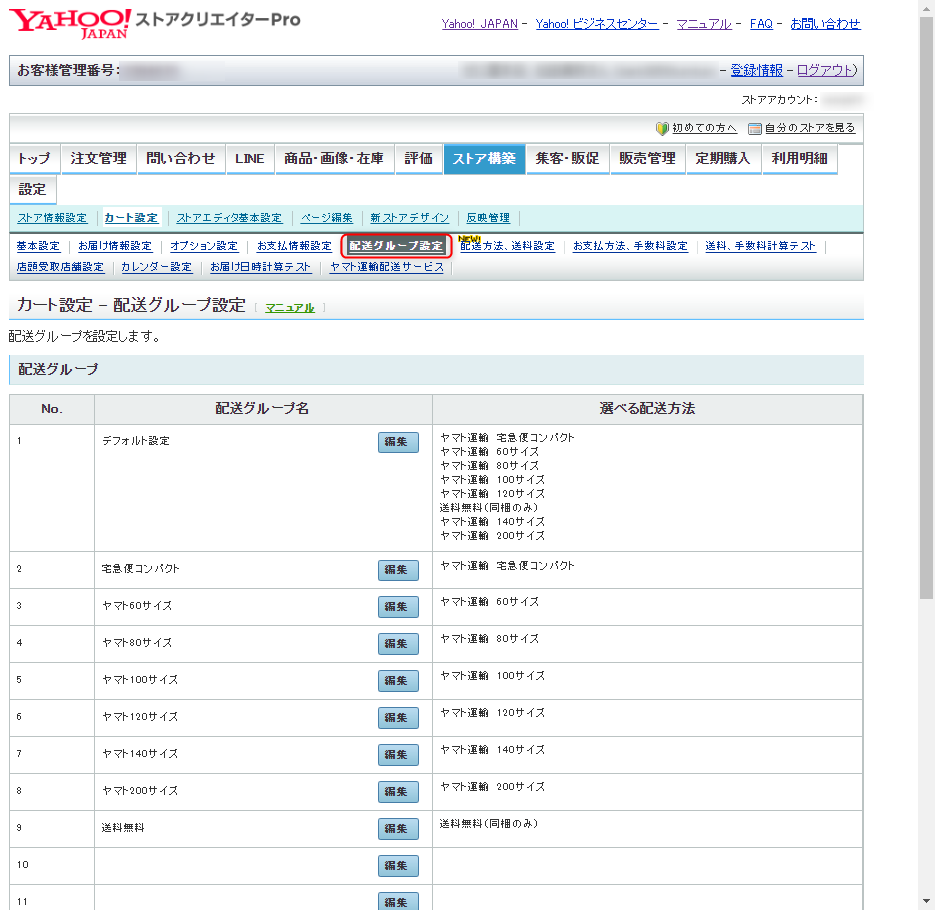935x910 pixels.
Task: Edit the デフォルト設定 delivery group
Action: (x=398, y=442)
